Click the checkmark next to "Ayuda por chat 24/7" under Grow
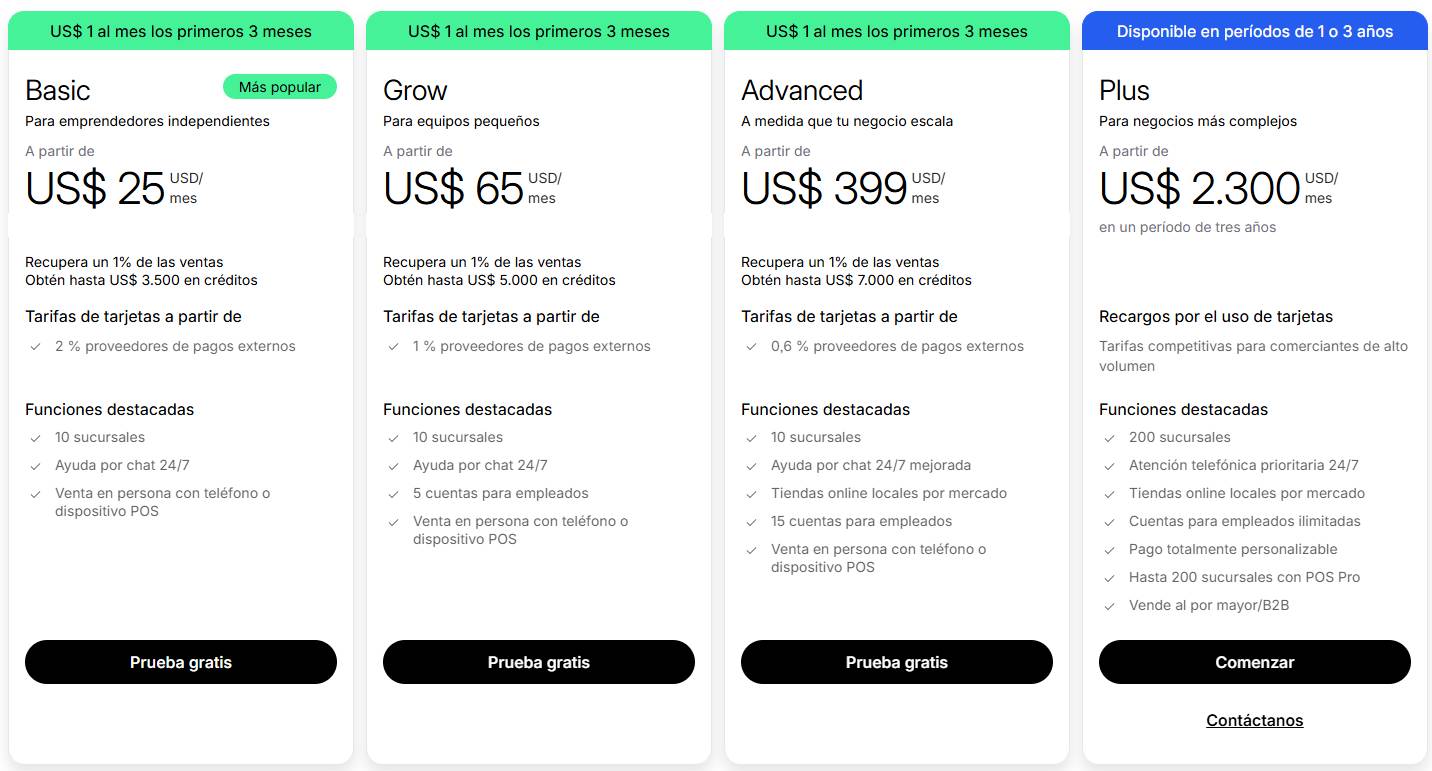Viewport: 1432px width, 771px height. (x=393, y=465)
